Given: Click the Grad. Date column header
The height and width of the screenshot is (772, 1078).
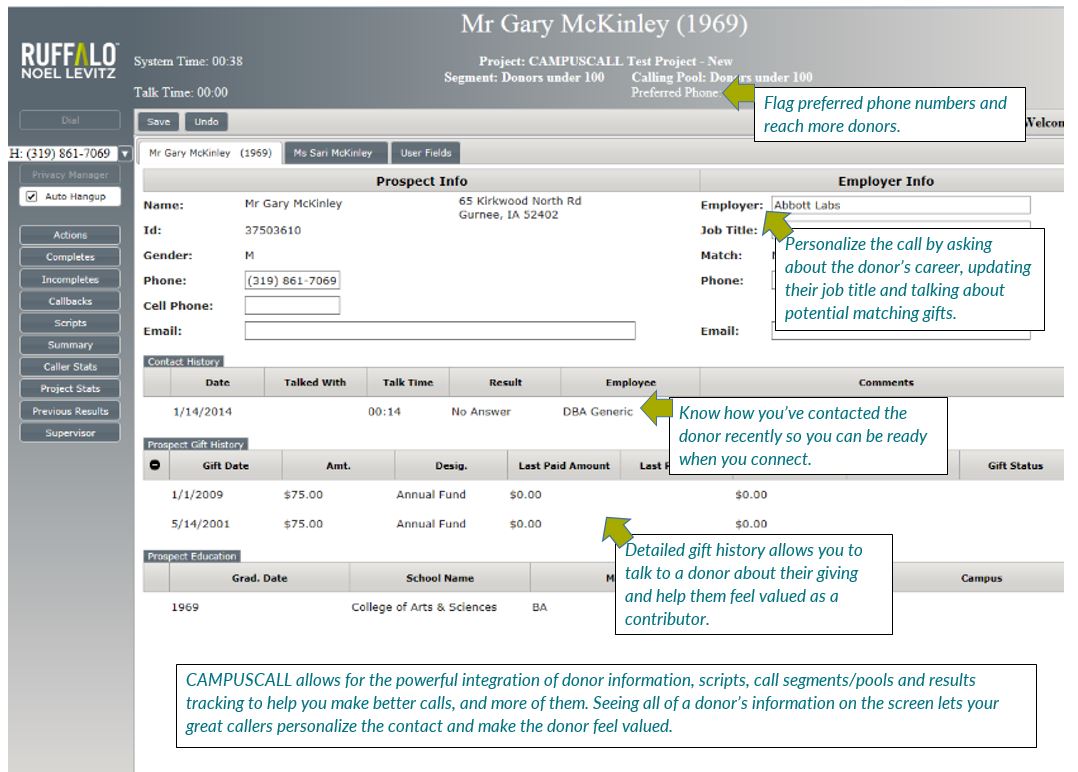Looking at the screenshot, I should point(259,578).
